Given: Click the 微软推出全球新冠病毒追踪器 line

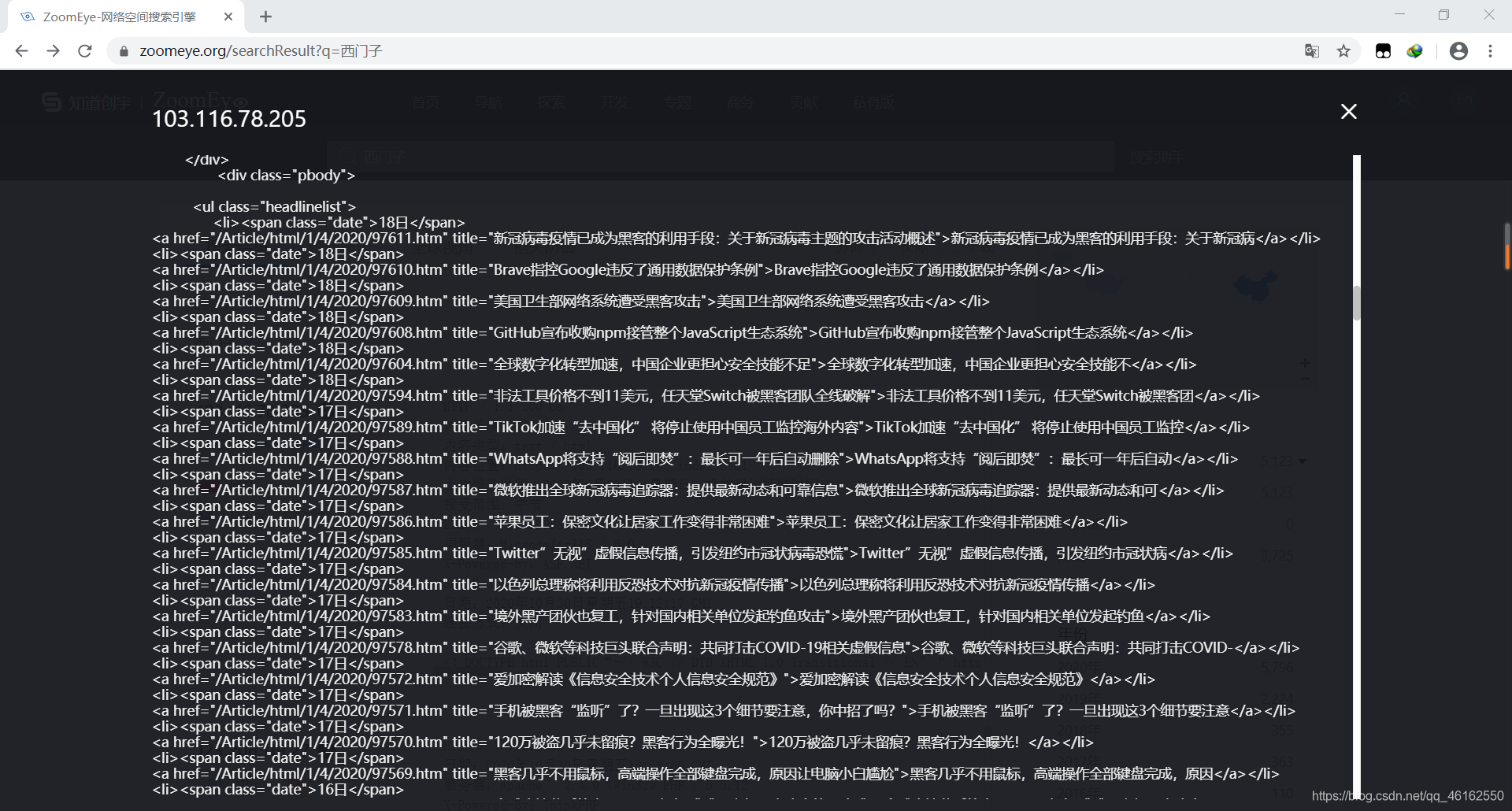Looking at the screenshot, I should [688, 491].
